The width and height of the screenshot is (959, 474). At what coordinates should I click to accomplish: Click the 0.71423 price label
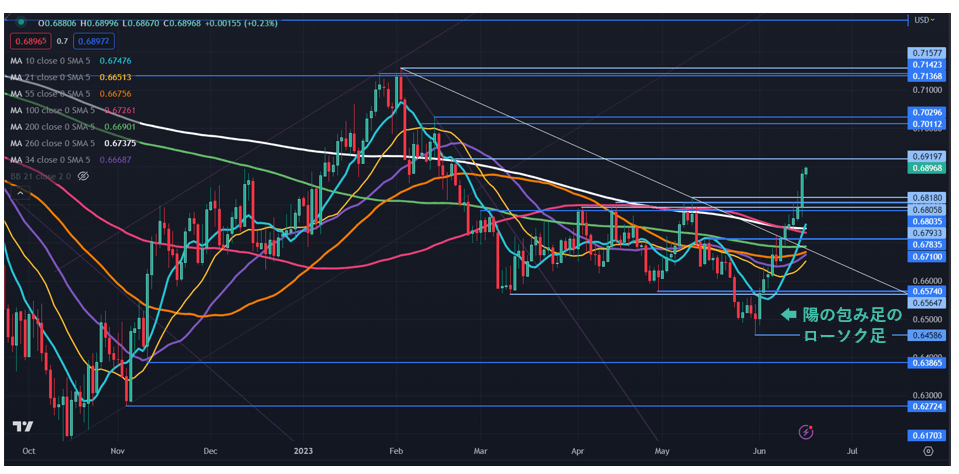click(x=925, y=64)
